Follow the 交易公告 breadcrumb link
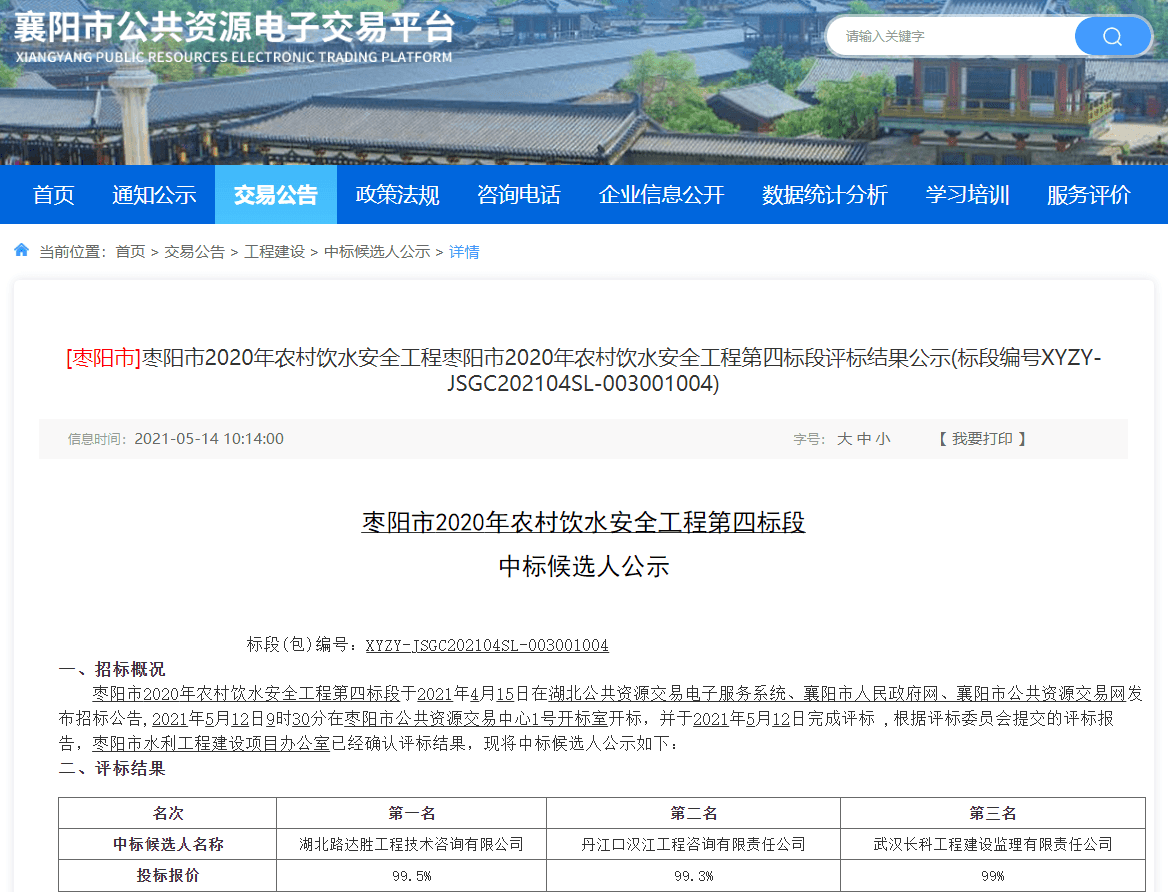 tap(194, 252)
